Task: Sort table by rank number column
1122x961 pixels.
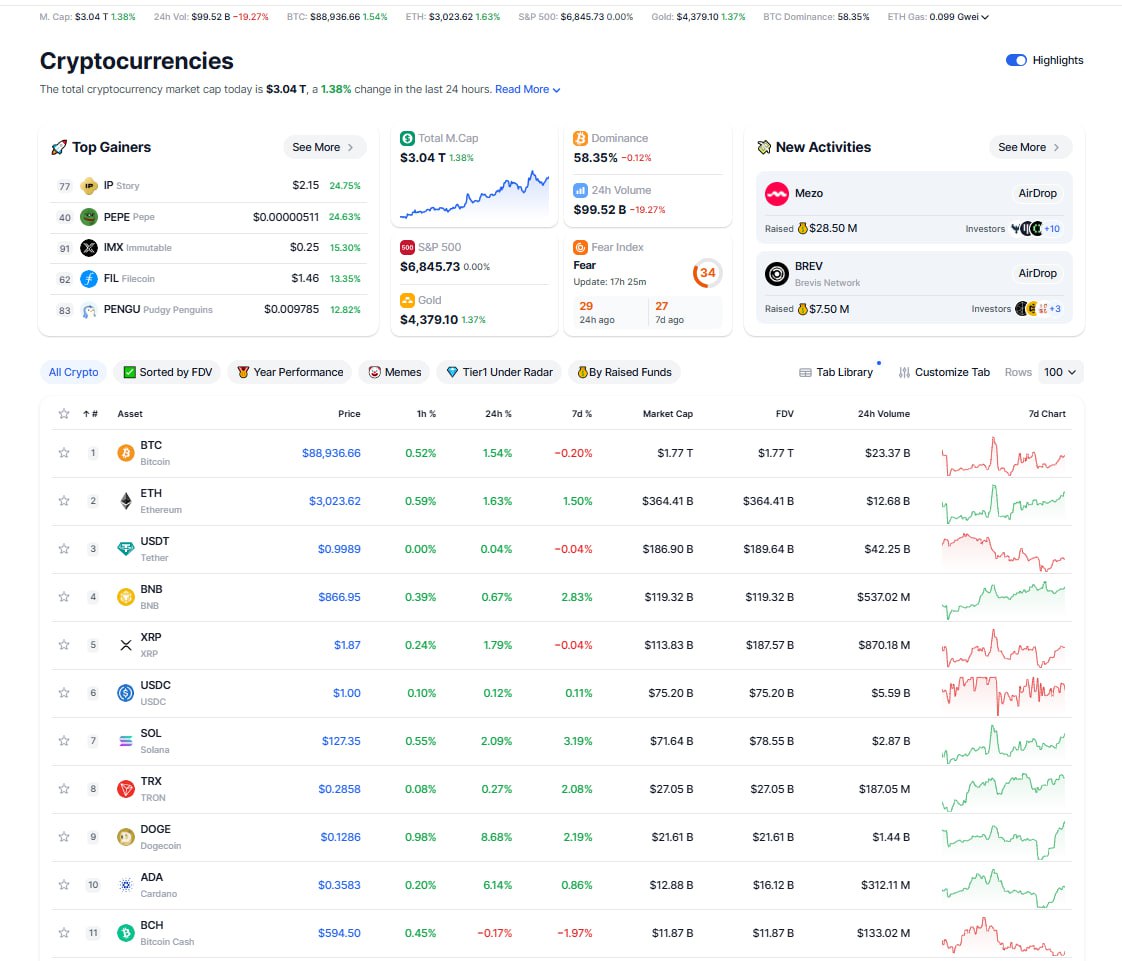Action: (90, 414)
